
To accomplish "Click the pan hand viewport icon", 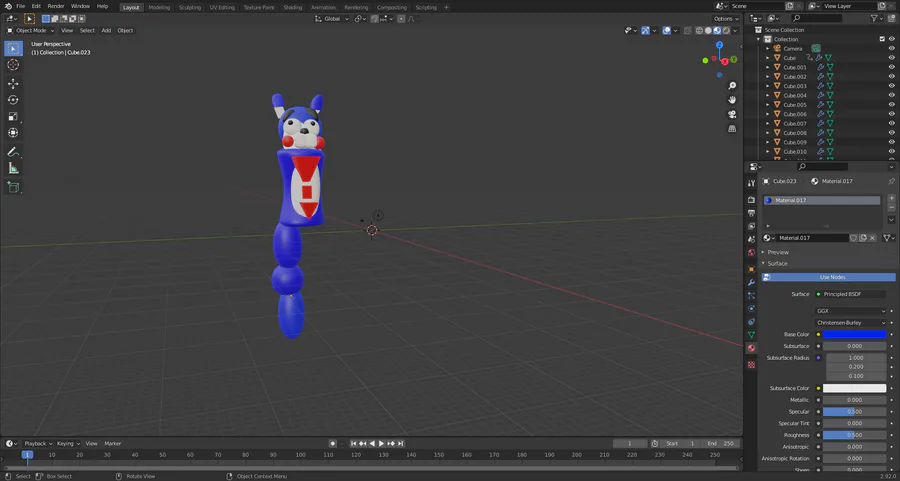I will pos(732,100).
